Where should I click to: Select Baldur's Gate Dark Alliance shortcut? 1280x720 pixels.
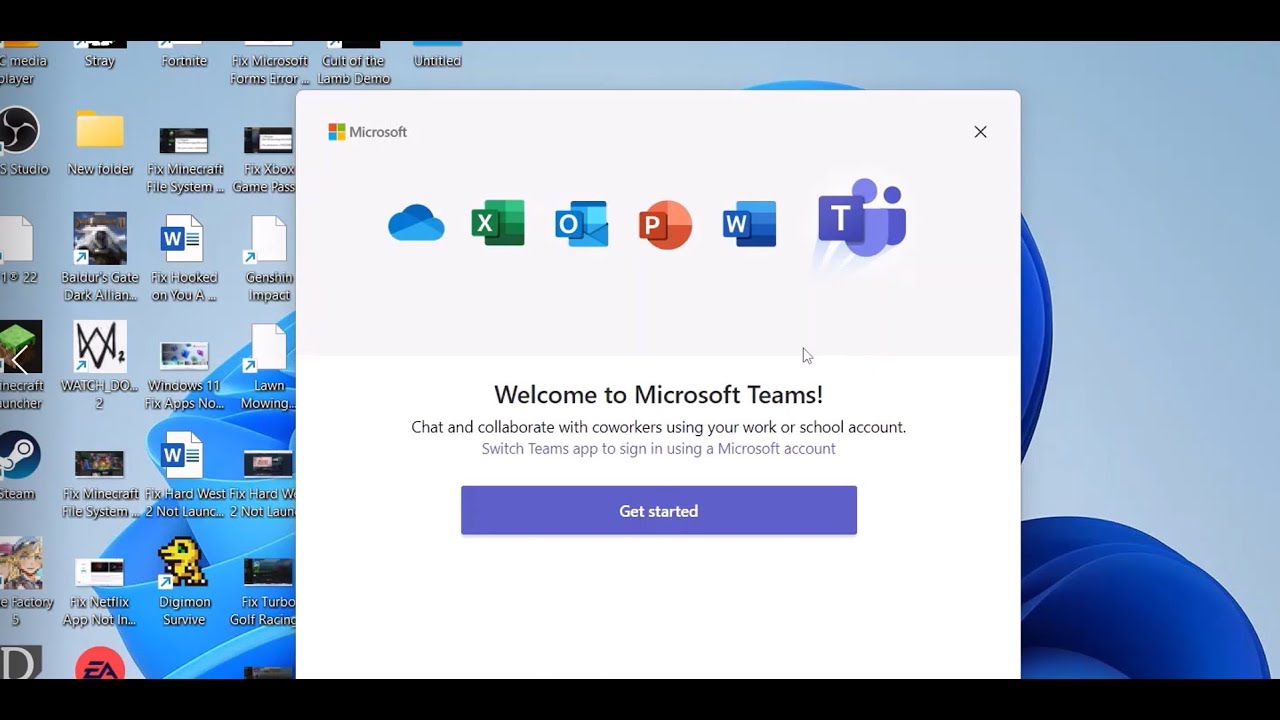100,256
